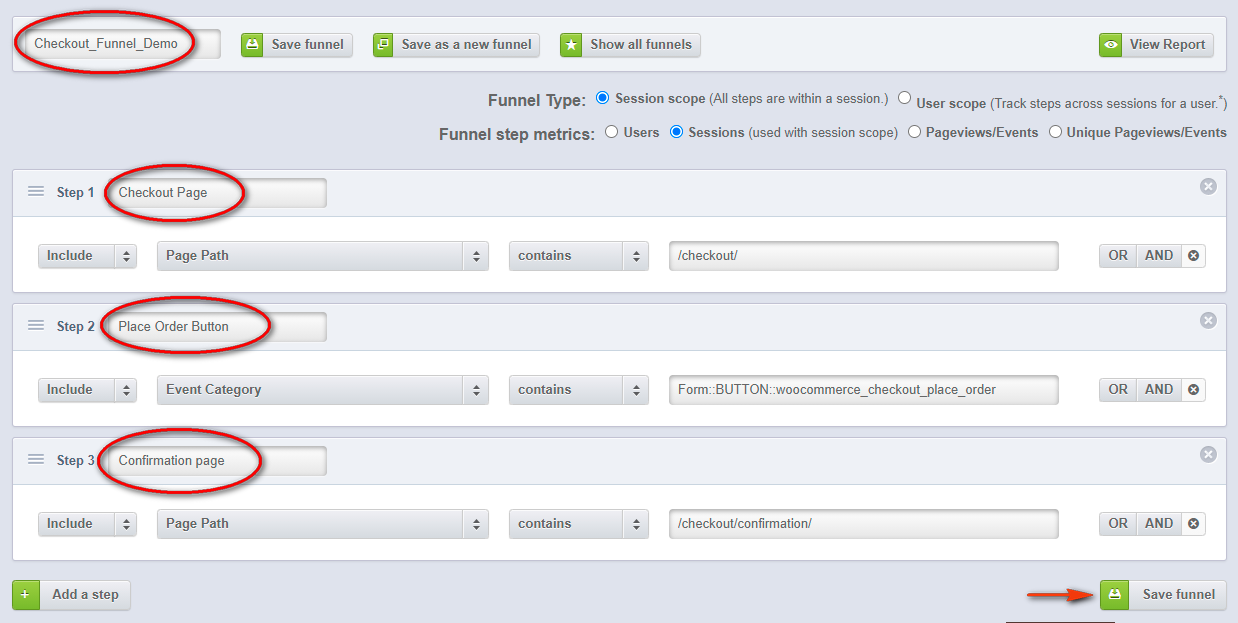Open Step 3 Page Path dropdown

click(x=323, y=524)
